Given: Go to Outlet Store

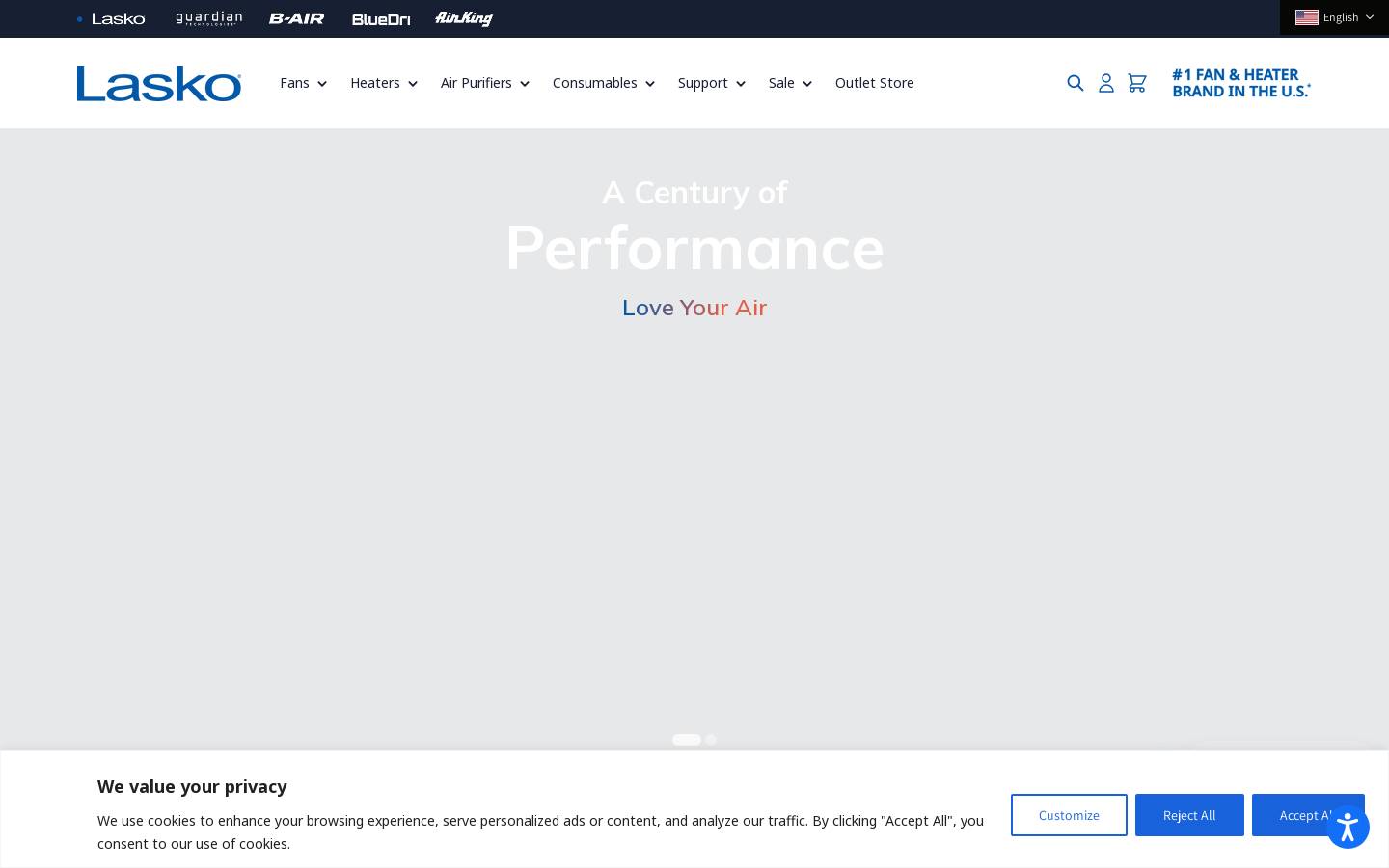Looking at the screenshot, I should tap(874, 83).
